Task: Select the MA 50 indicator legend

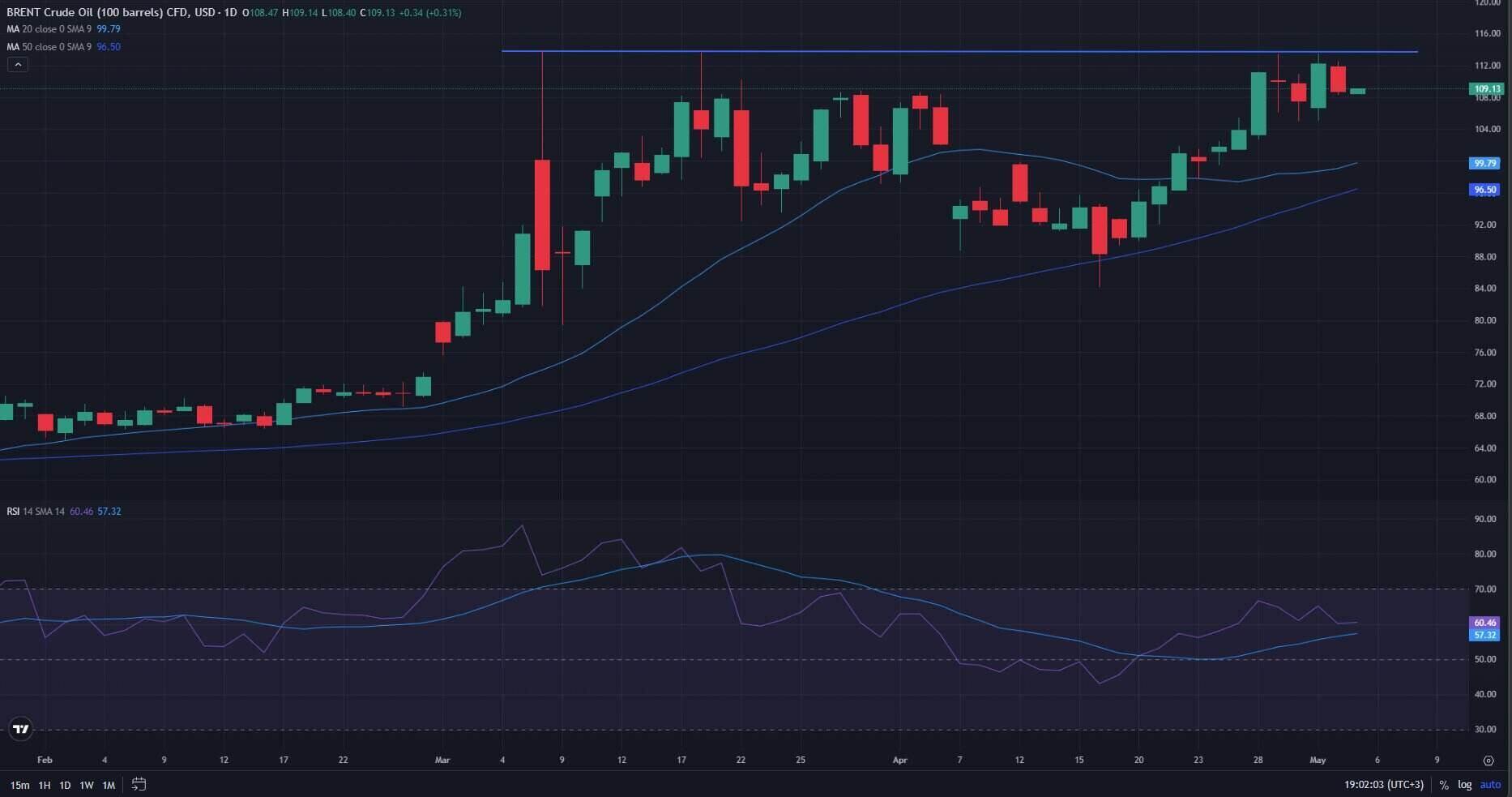Action: coord(63,47)
